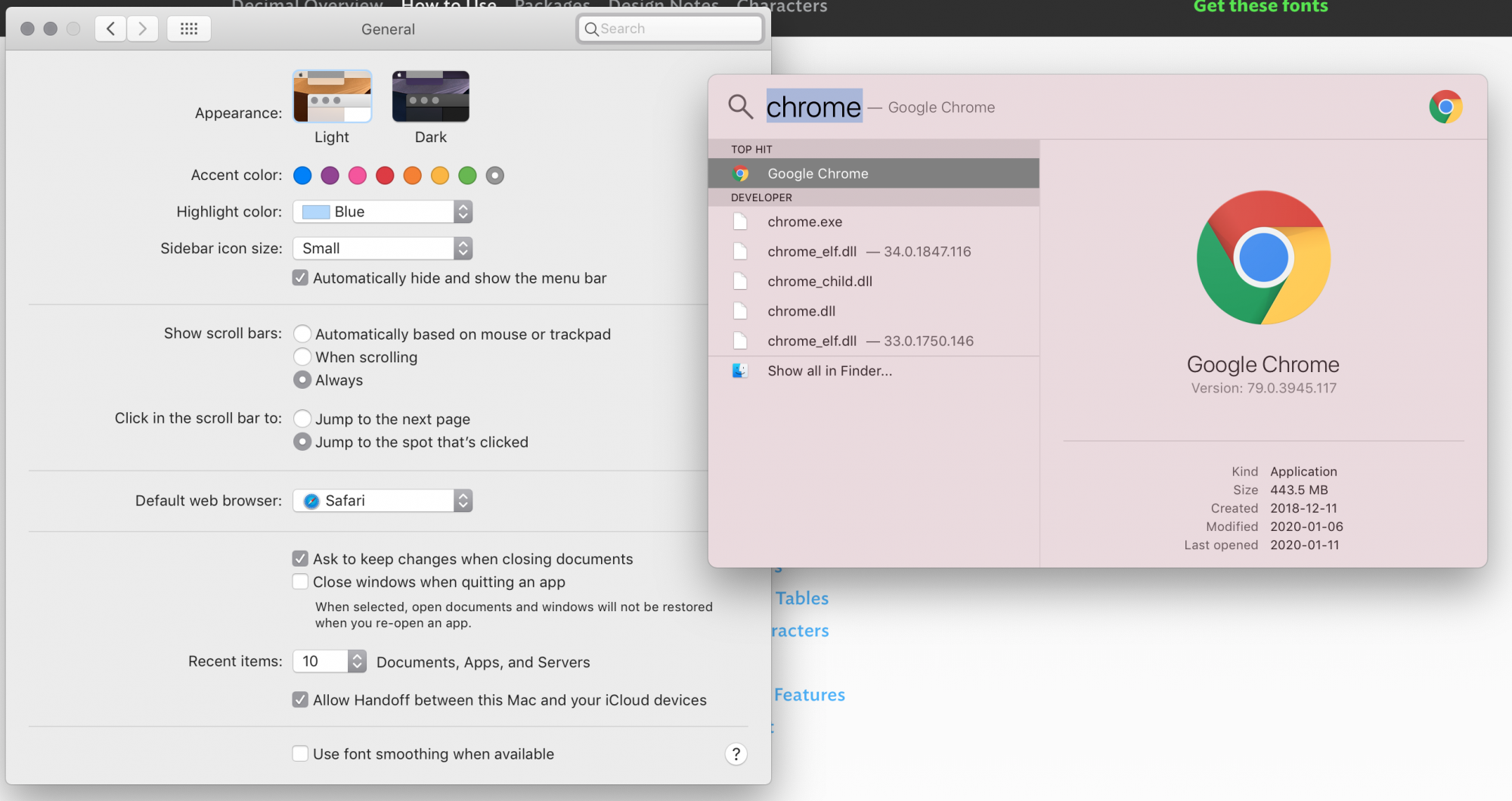The height and width of the screenshot is (801, 1512).
Task: Enable Close windows when quitting an app
Action: click(x=300, y=582)
